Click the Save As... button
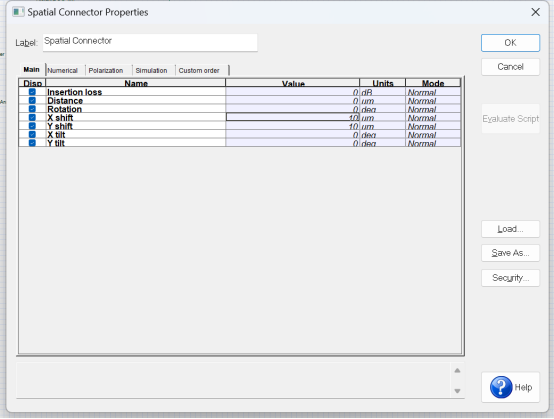554x419 pixels. [x=510, y=253]
